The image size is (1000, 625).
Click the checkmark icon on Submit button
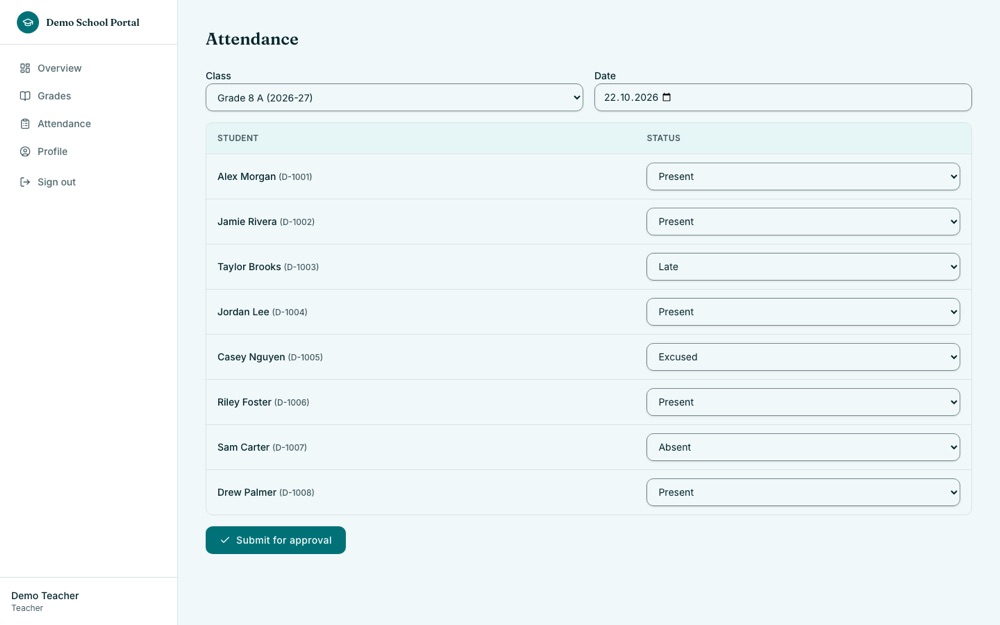(x=224, y=540)
